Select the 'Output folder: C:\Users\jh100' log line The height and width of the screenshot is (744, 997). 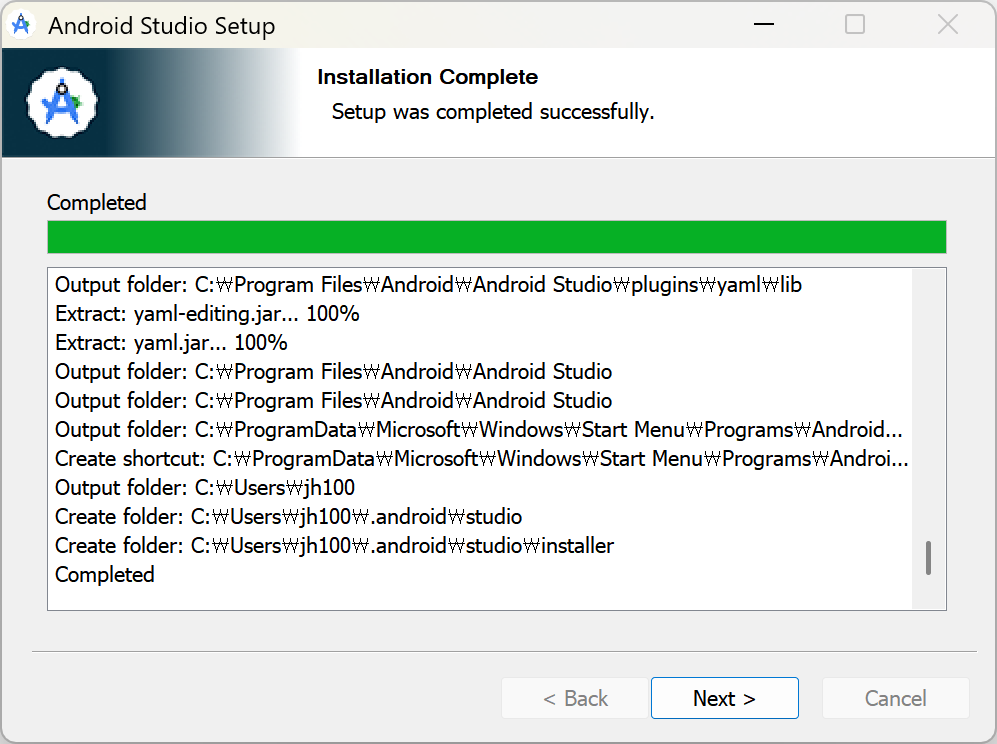point(205,488)
